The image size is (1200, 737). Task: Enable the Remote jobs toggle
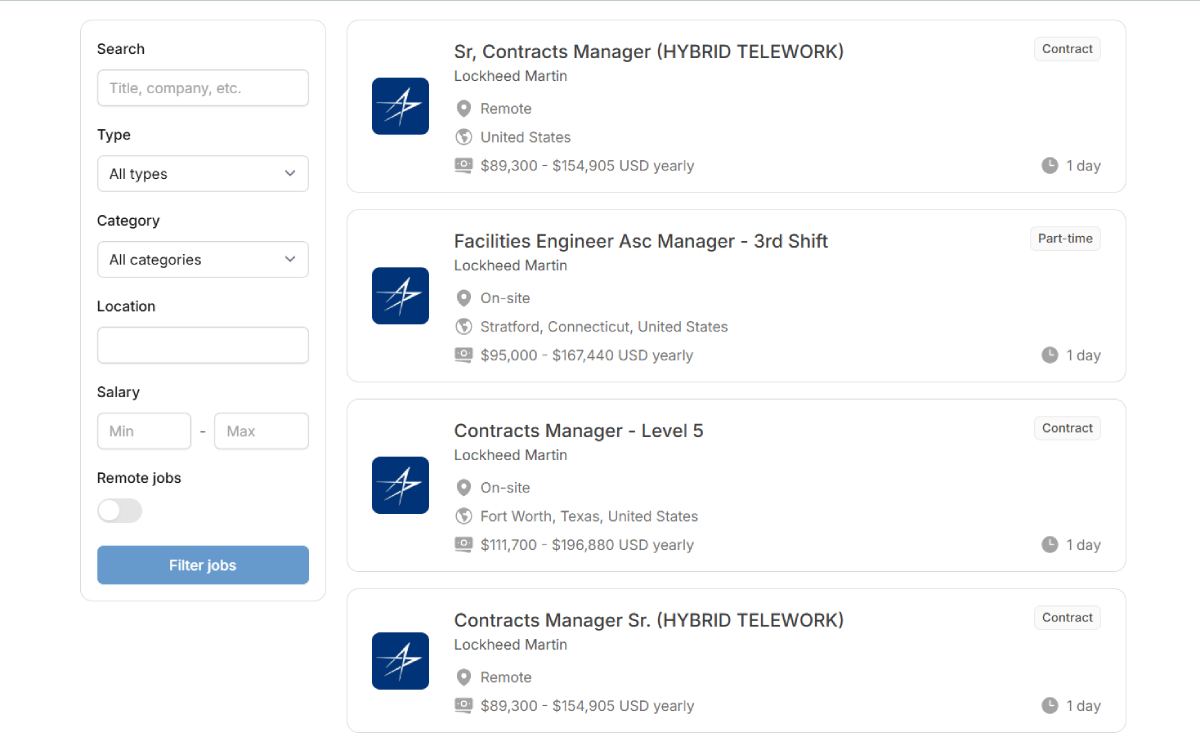tap(120, 511)
